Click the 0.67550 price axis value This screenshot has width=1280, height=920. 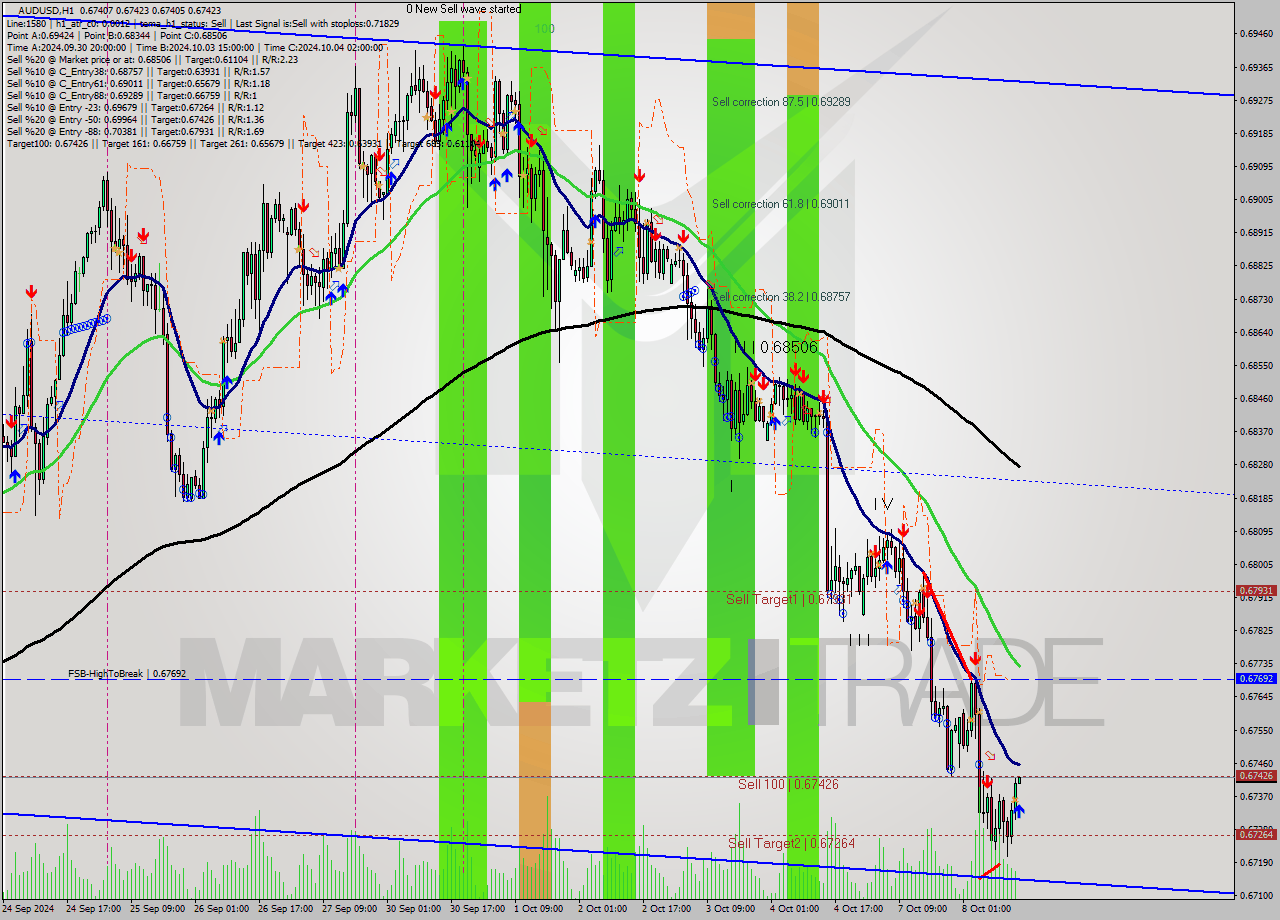[x=1256, y=730]
